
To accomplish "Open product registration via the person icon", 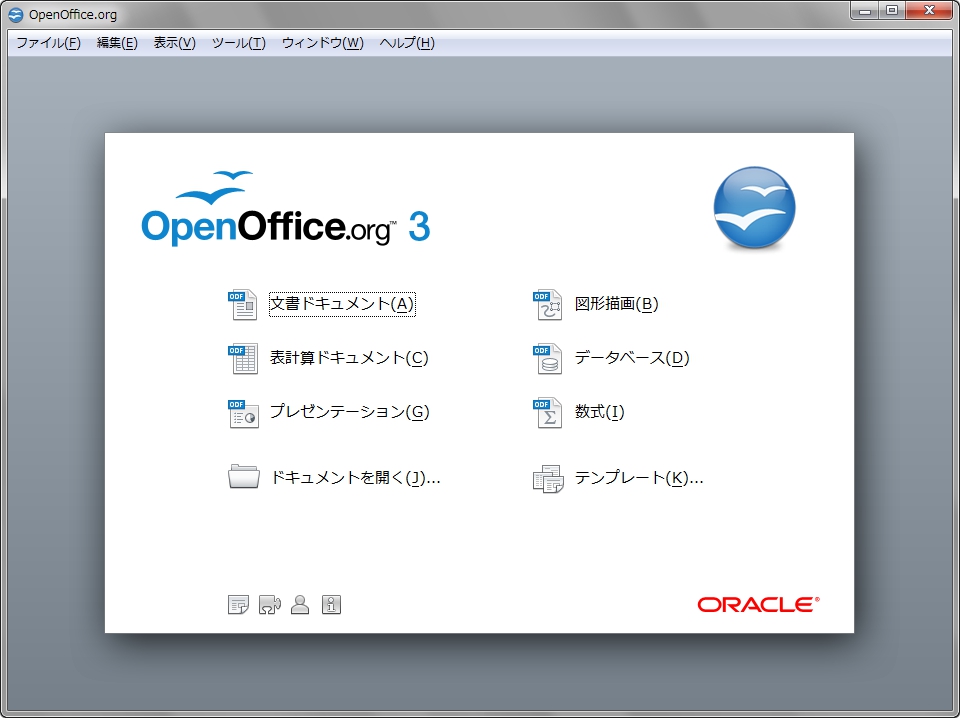I will (300, 605).
